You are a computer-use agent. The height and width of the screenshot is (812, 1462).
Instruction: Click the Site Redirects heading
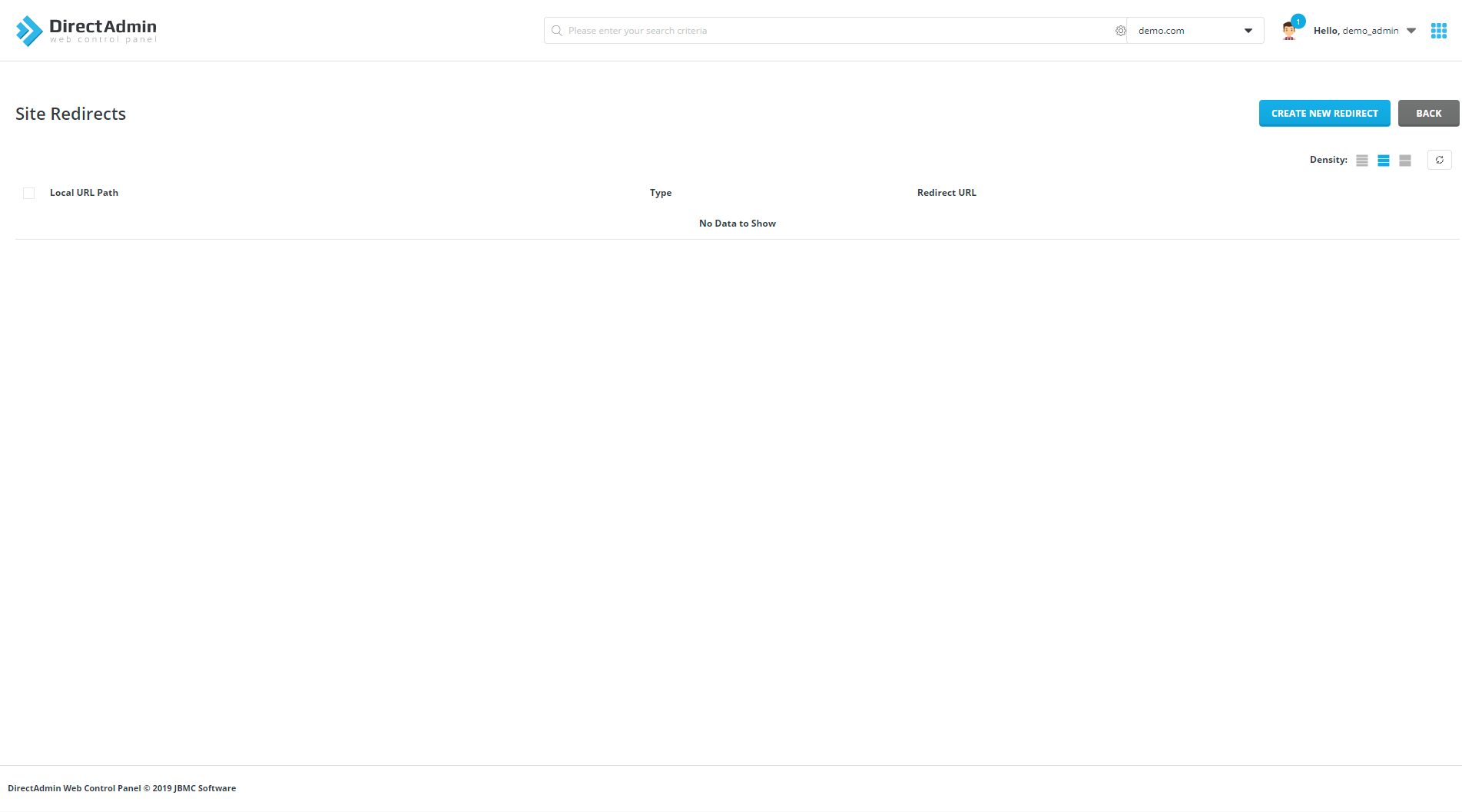pyautogui.click(x=71, y=114)
